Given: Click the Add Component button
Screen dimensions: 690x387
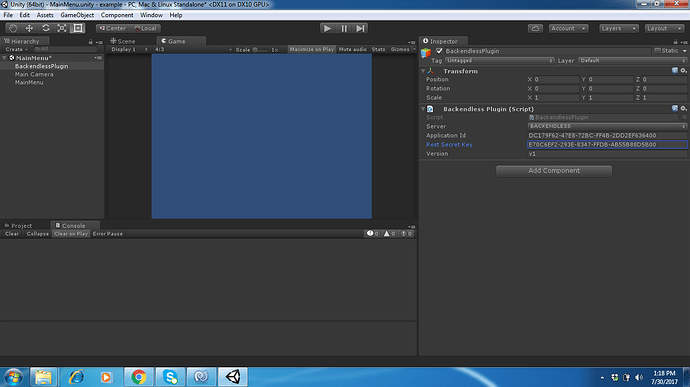Looking at the screenshot, I should (x=554, y=171).
